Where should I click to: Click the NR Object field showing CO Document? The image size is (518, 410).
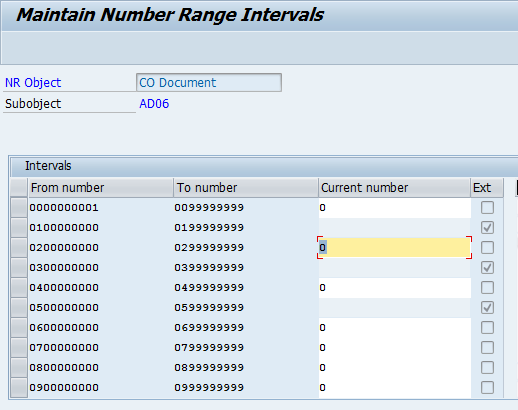209,82
